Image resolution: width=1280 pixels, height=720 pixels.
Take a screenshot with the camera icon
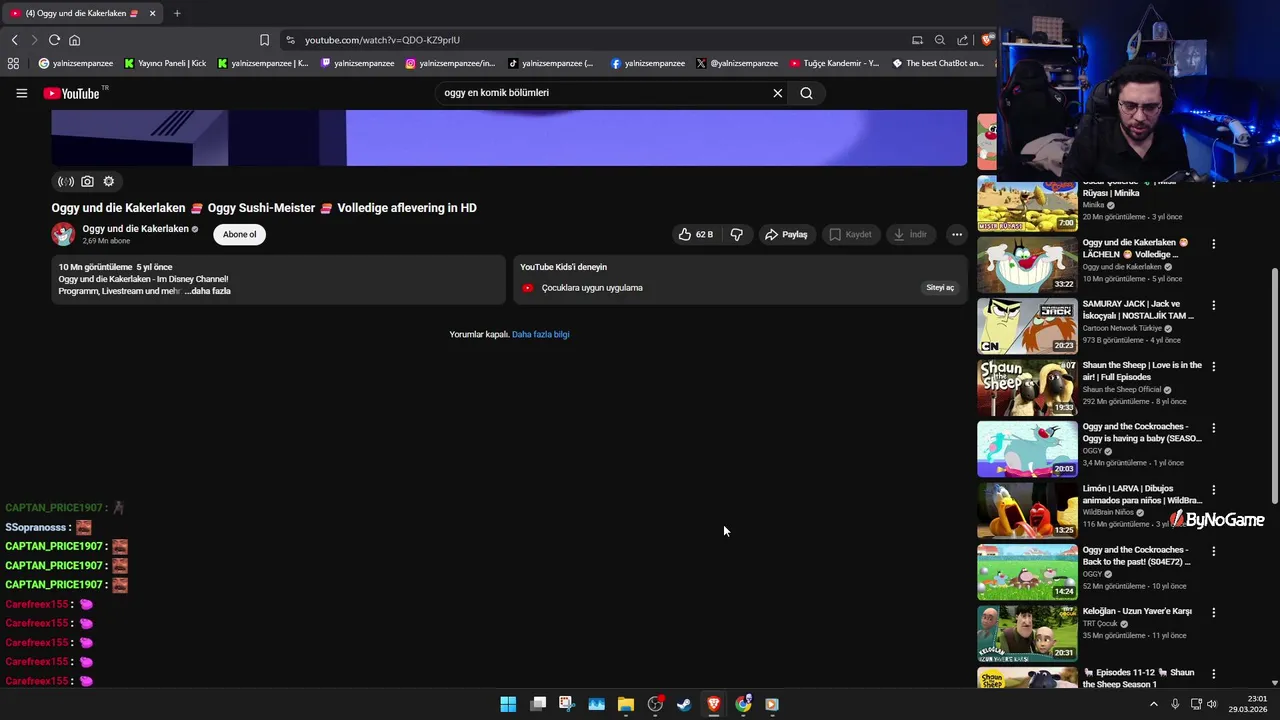[87, 181]
